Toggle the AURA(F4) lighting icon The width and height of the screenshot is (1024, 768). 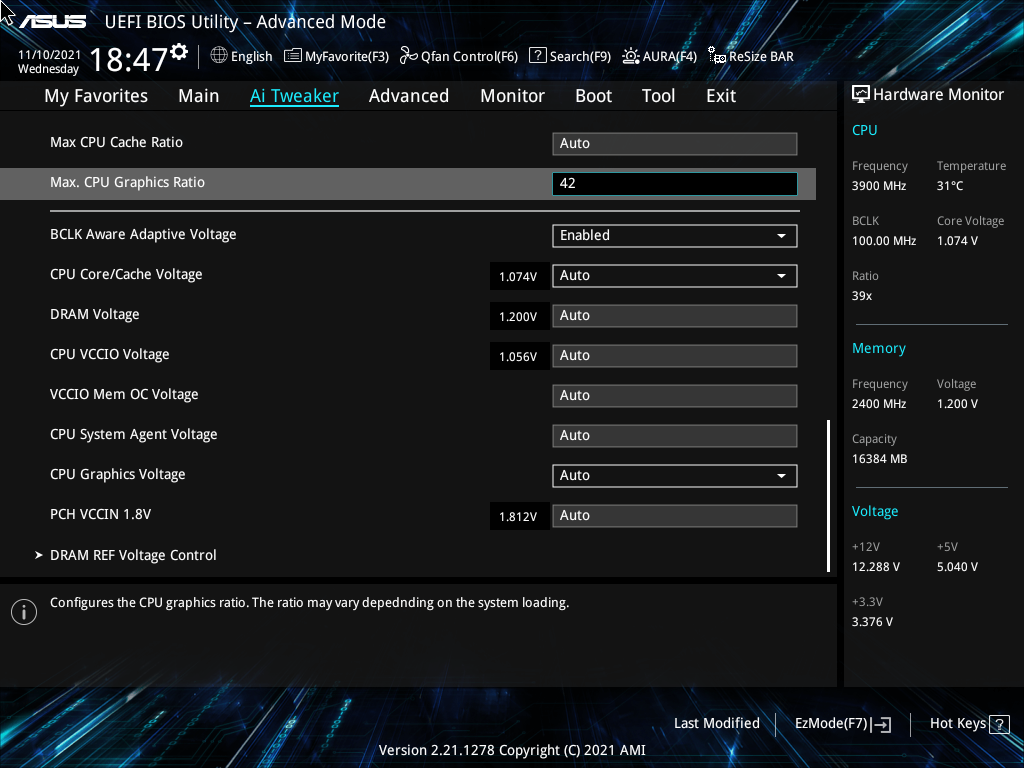(x=631, y=56)
